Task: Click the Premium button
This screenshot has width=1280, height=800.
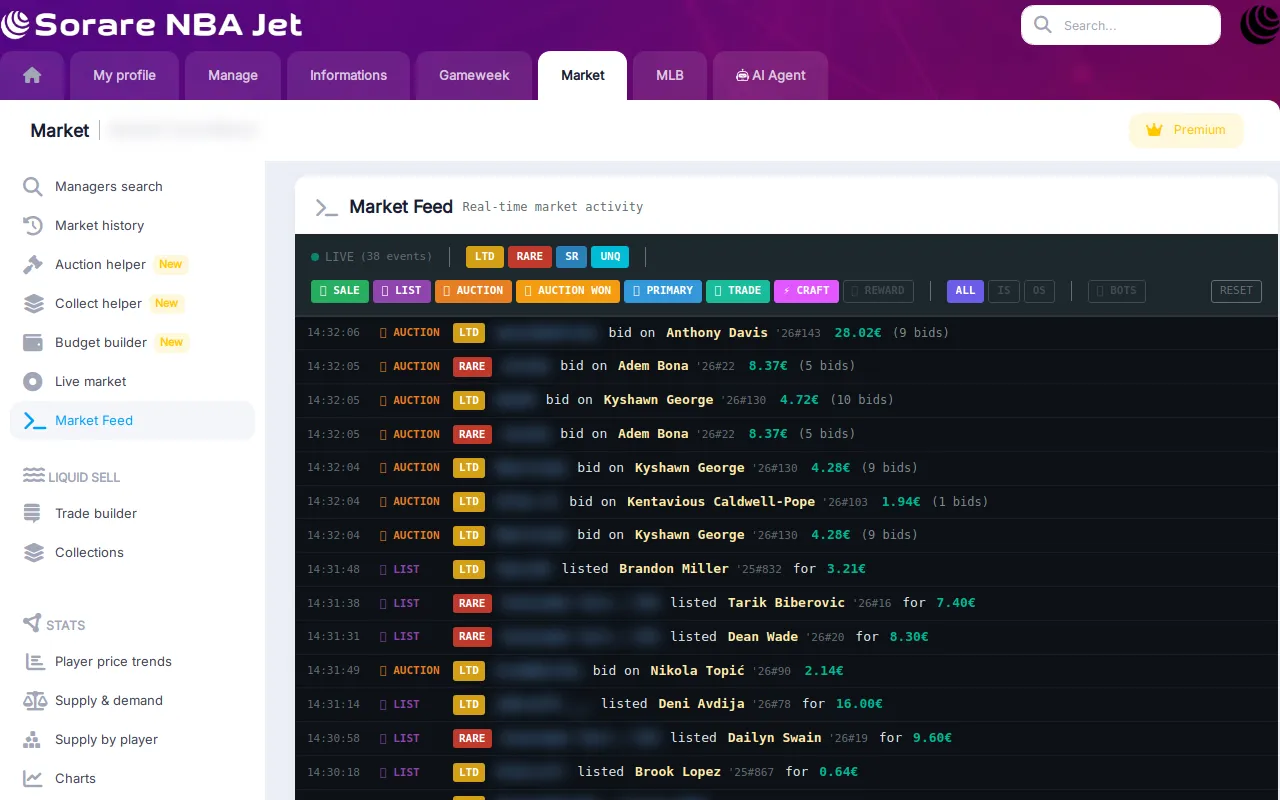Action: pyautogui.click(x=1186, y=130)
